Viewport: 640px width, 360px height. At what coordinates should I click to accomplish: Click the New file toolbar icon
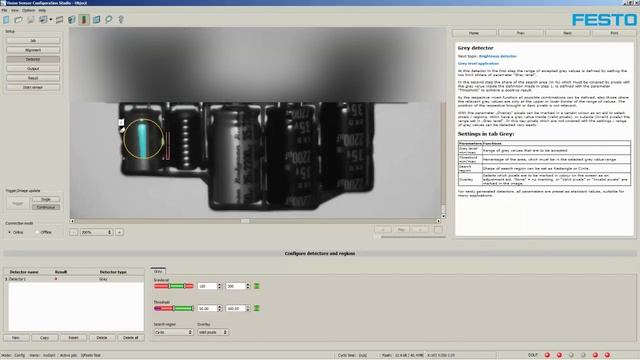6,20
